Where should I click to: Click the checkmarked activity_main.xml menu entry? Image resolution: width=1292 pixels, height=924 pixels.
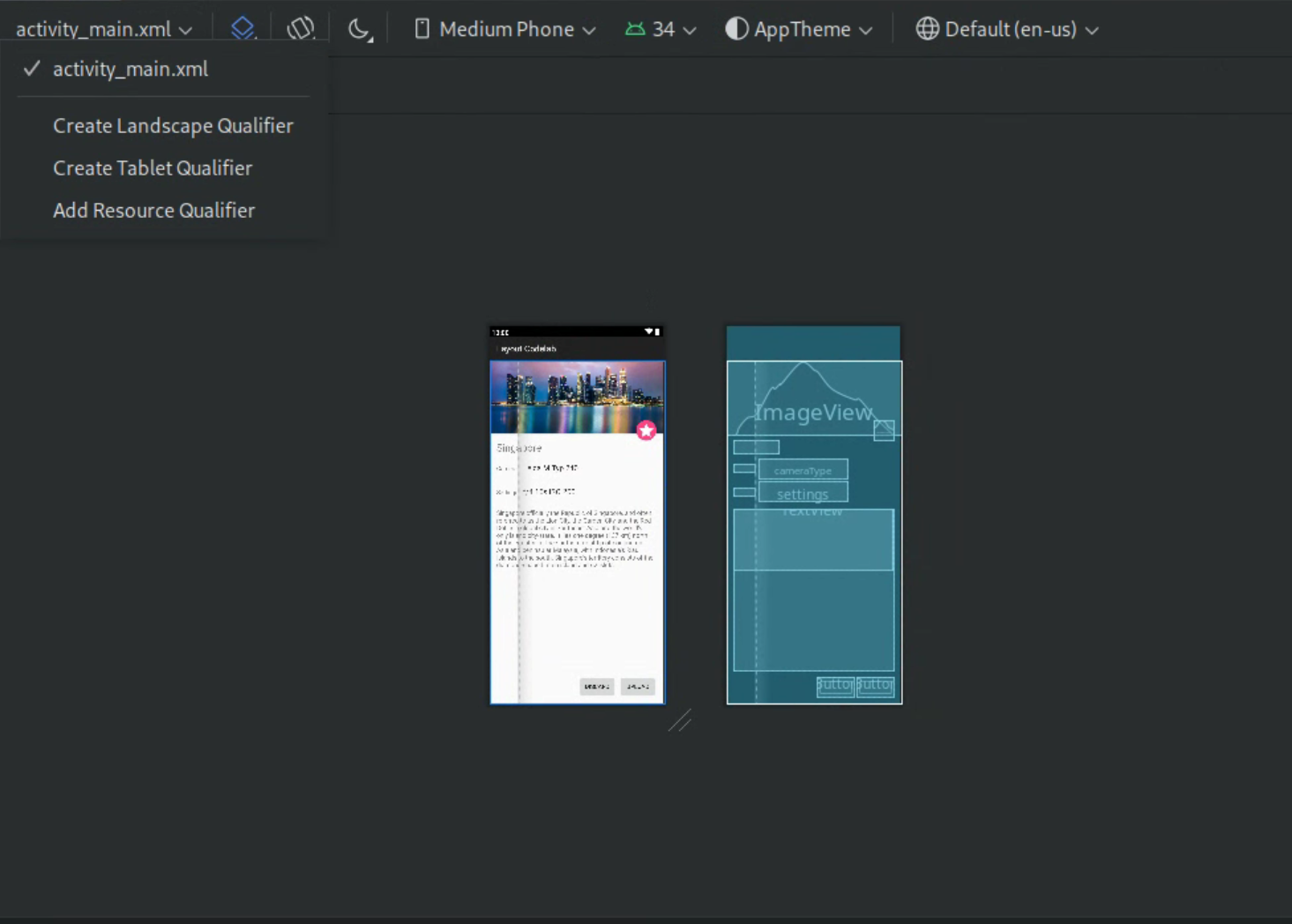[130, 69]
